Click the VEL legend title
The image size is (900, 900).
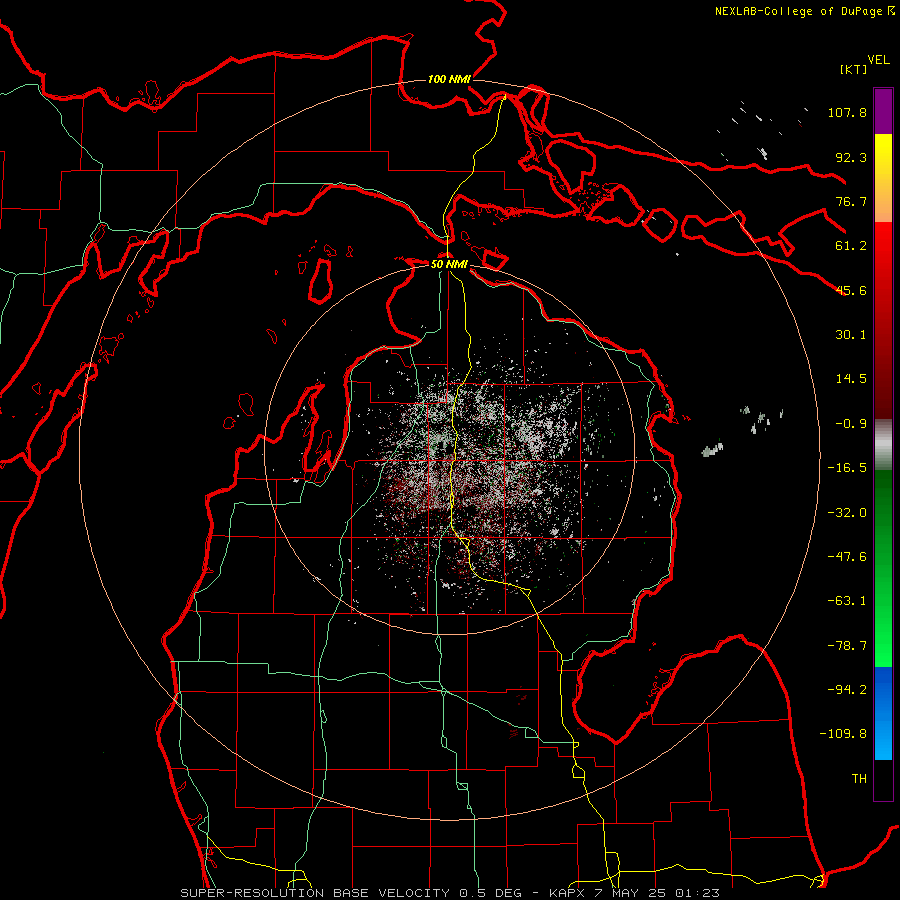(x=878, y=60)
